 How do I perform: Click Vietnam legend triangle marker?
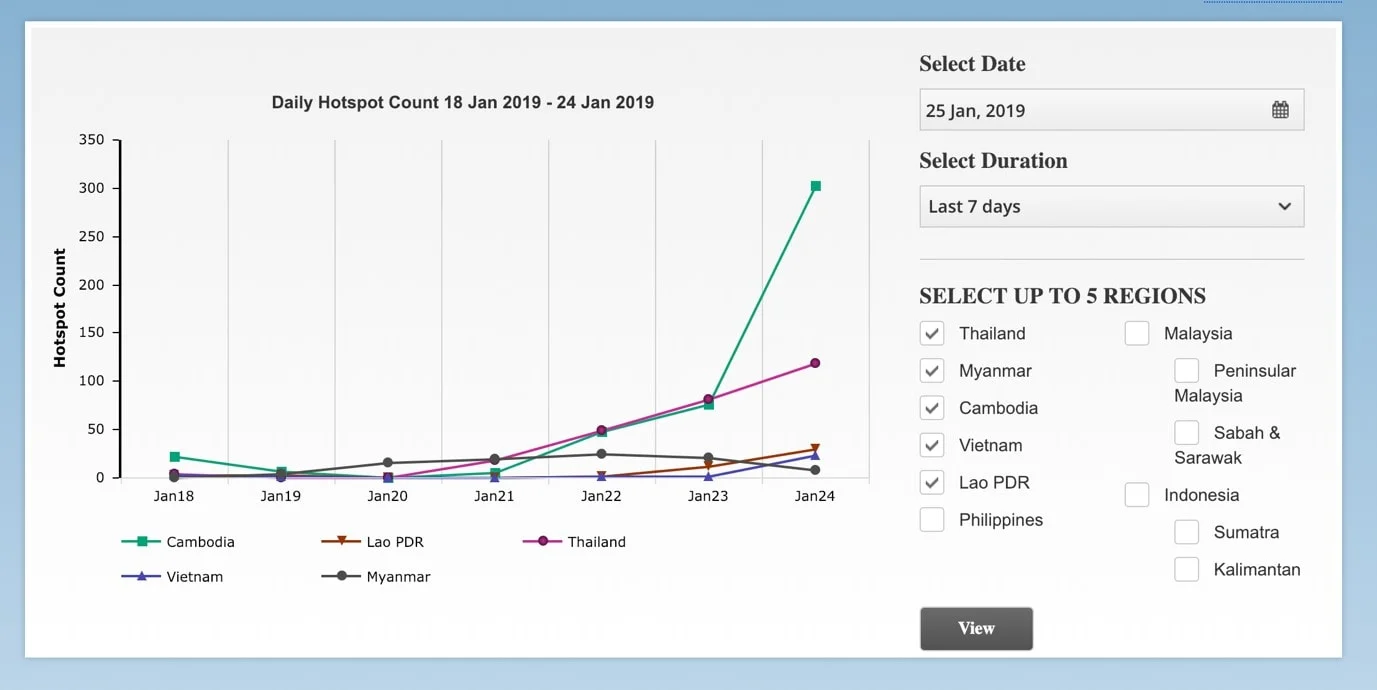[142, 577]
